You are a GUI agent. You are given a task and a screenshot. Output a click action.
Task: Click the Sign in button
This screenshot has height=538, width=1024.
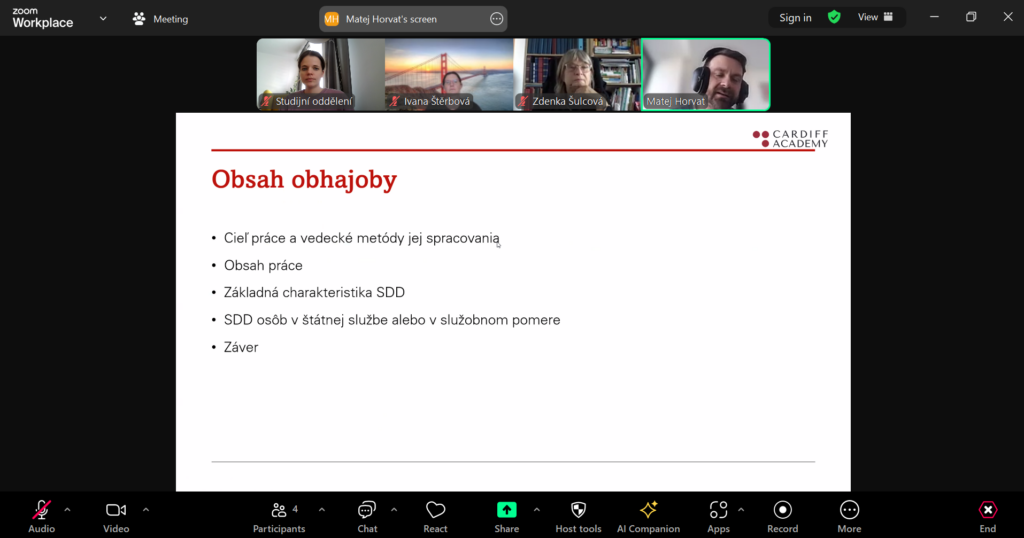pyautogui.click(x=795, y=18)
